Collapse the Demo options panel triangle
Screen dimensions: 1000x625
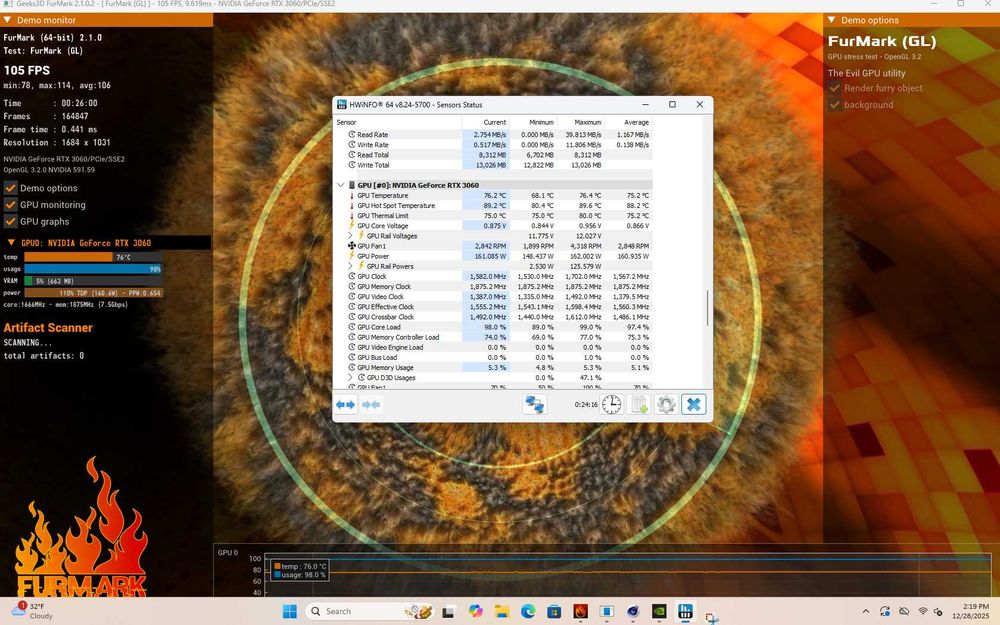[x=832, y=20]
